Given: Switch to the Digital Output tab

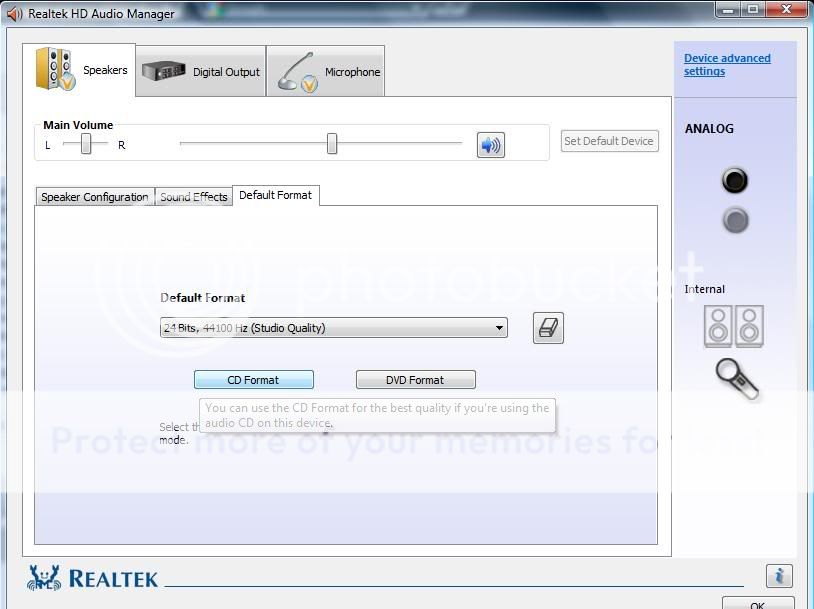Looking at the screenshot, I should pyautogui.click(x=201, y=72).
